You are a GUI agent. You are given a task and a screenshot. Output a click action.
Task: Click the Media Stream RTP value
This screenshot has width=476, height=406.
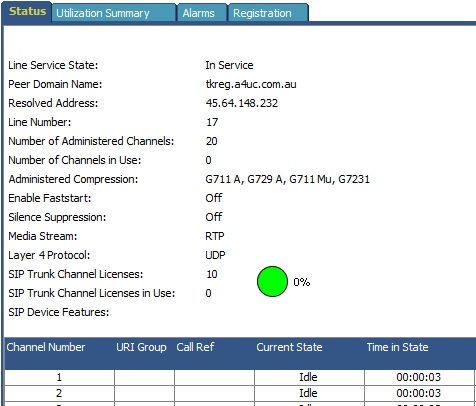tap(215, 236)
